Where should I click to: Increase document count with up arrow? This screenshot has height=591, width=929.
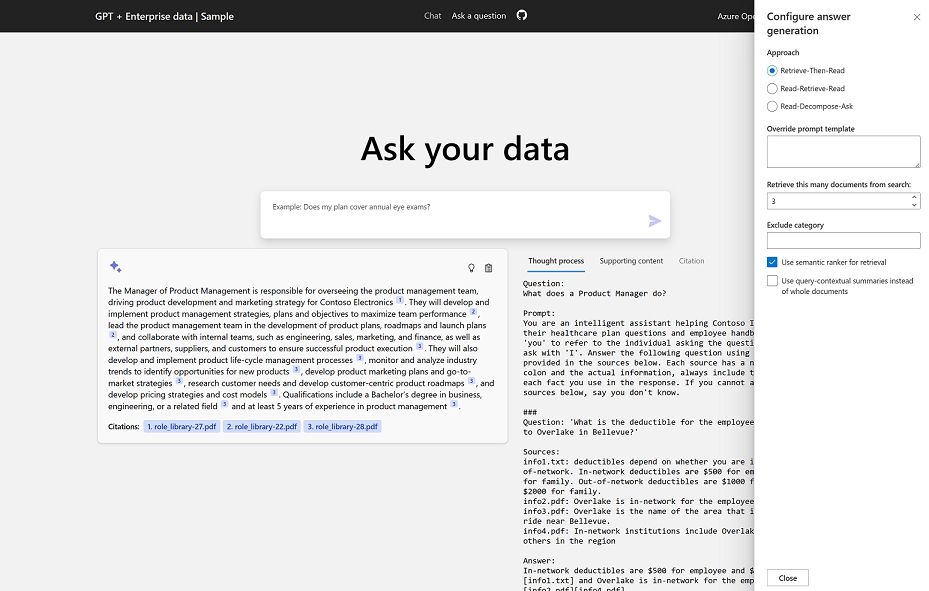pos(914,197)
